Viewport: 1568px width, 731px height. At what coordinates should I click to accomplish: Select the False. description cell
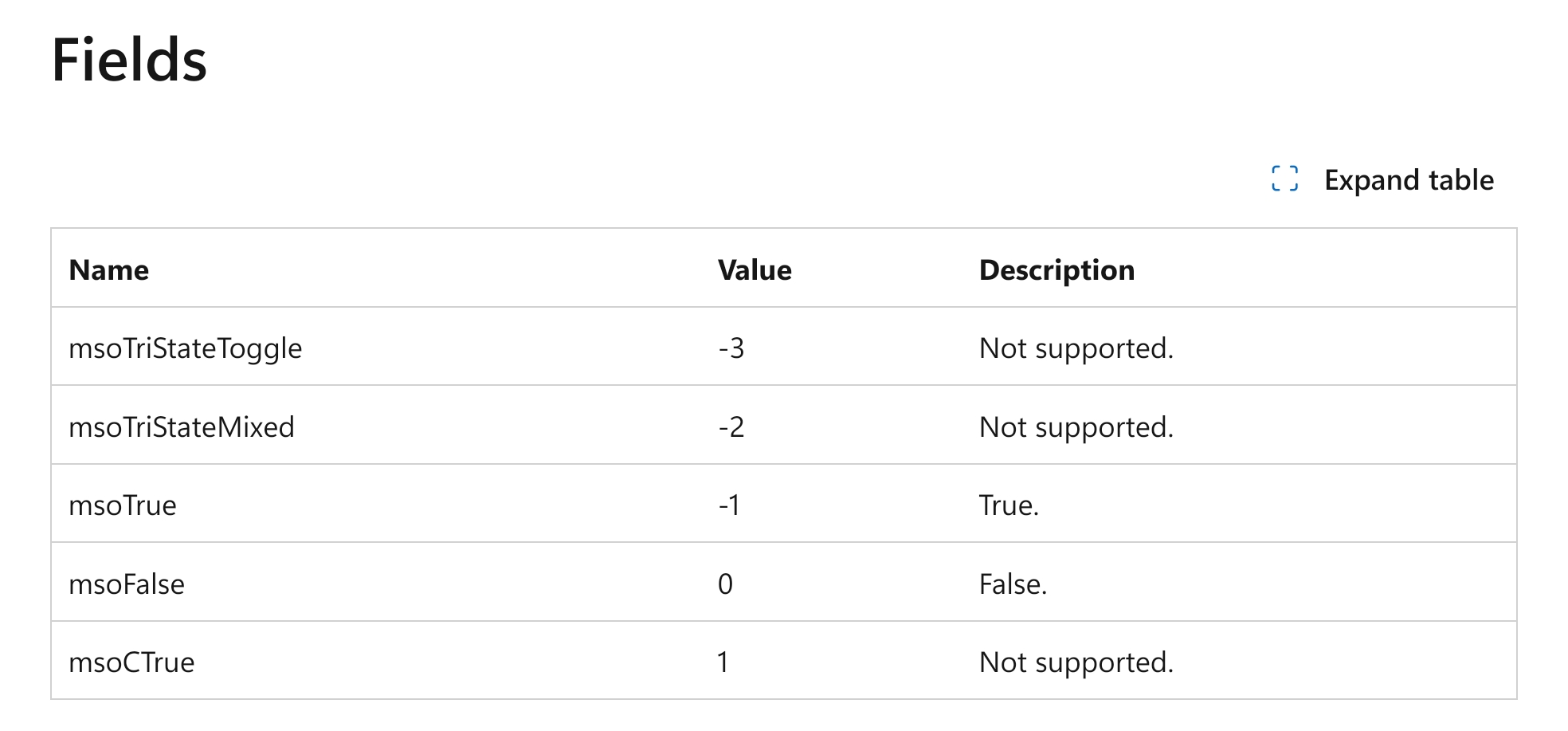pos(1013,584)
